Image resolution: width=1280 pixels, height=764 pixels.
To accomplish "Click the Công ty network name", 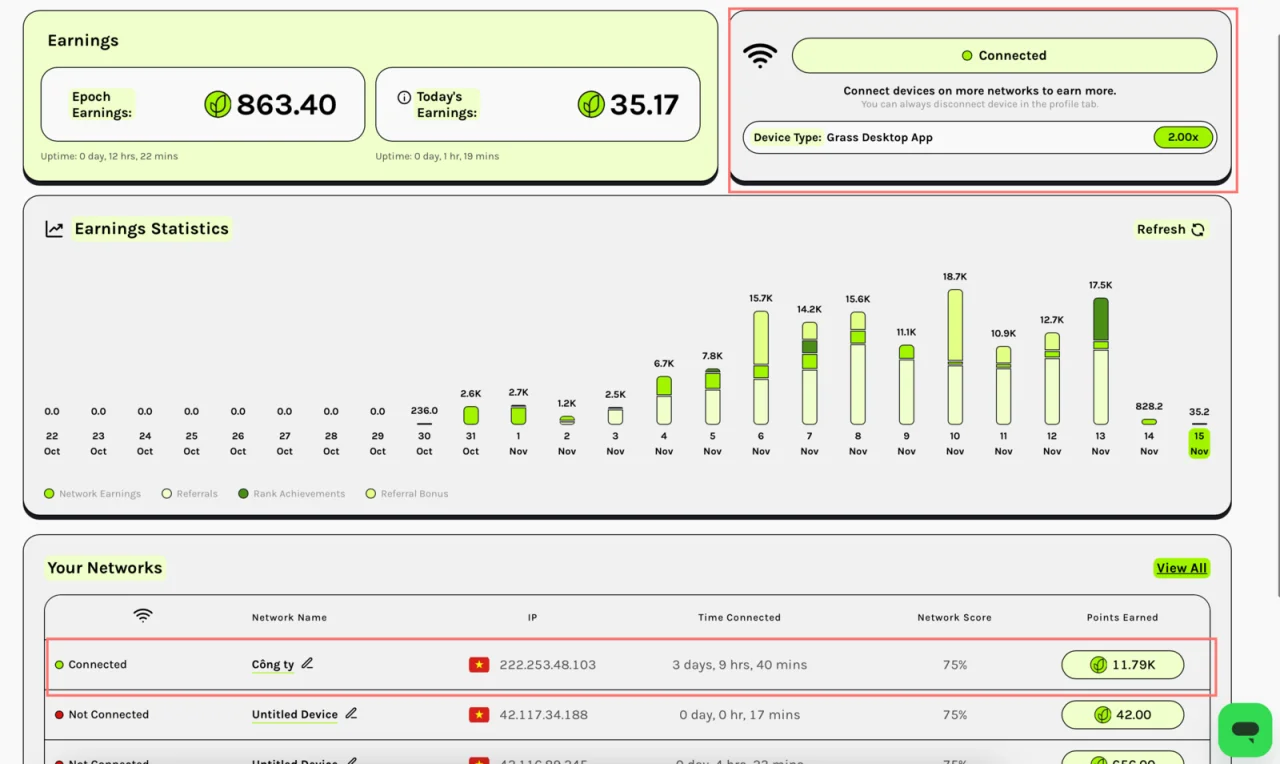I will pyautogui.click(x=273, y=664).
